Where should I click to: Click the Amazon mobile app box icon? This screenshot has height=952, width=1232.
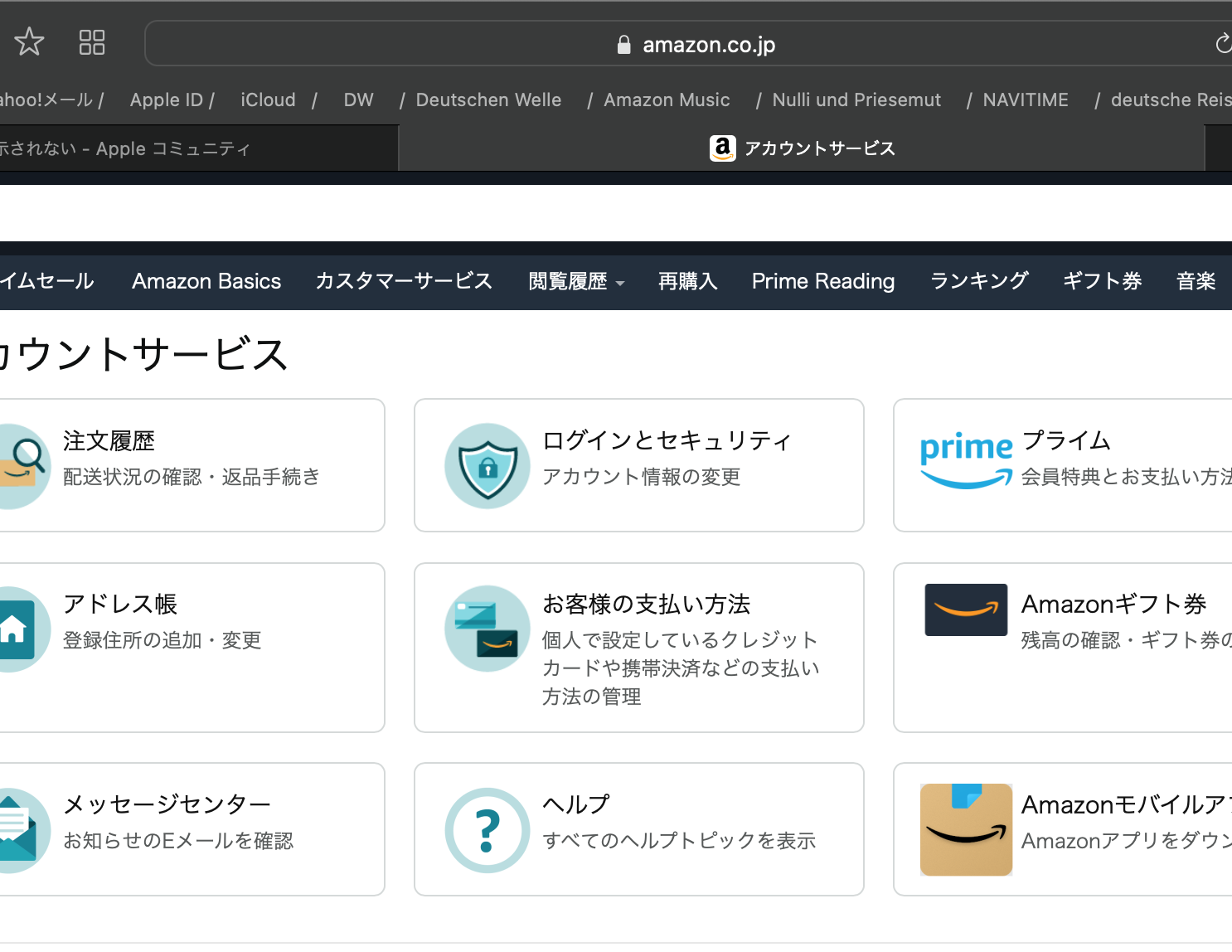pos(966,829)
